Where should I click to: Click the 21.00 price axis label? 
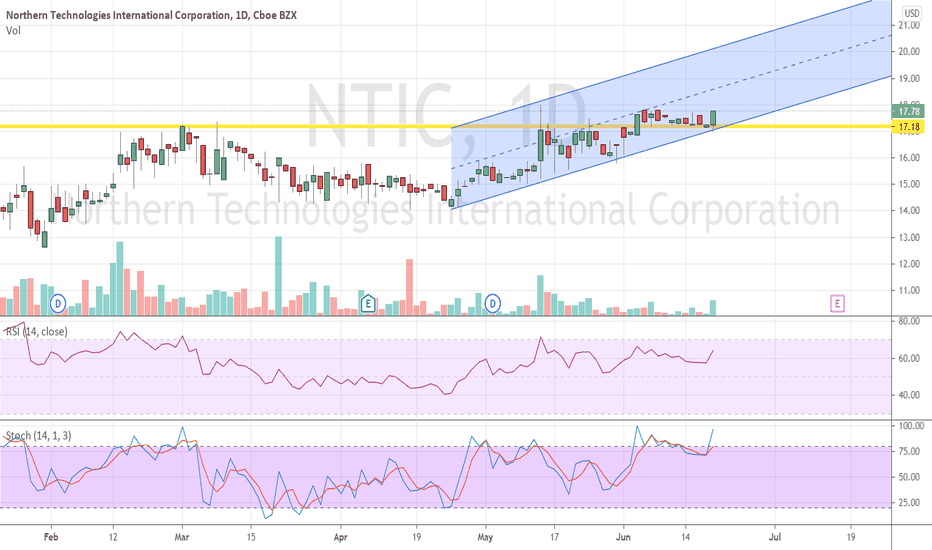(909, 25)
